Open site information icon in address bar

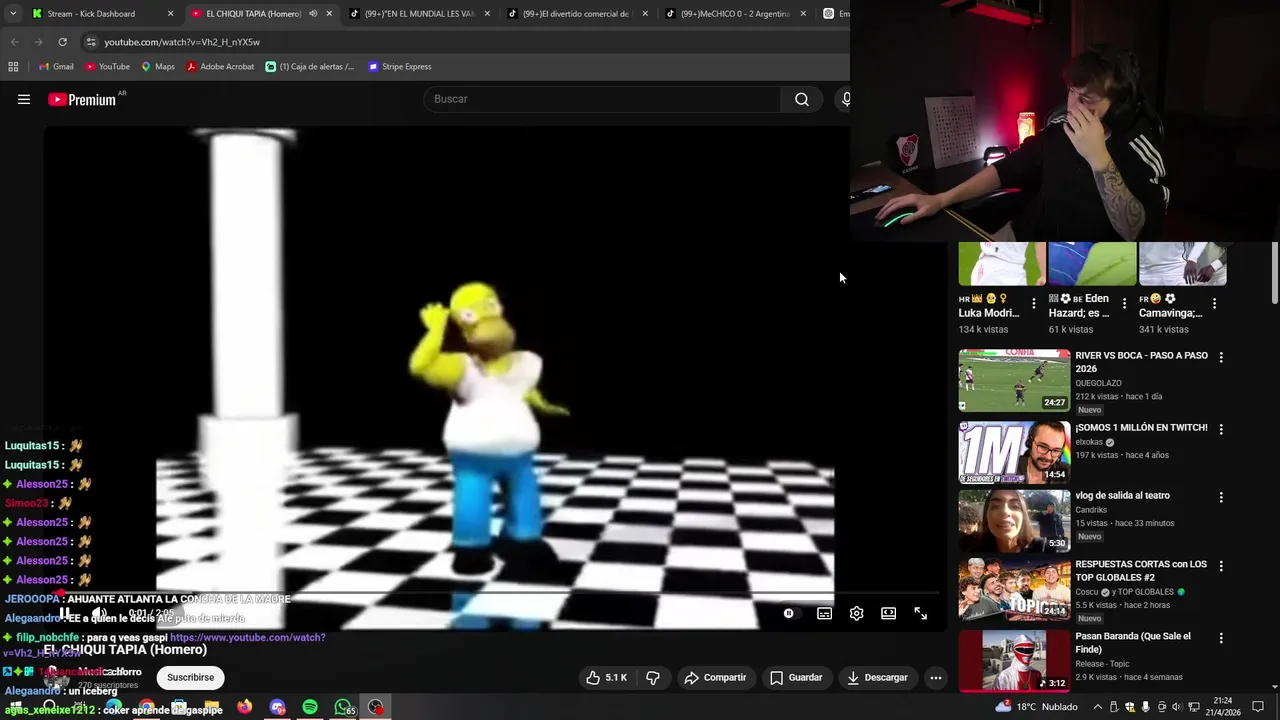coord(91,42)
